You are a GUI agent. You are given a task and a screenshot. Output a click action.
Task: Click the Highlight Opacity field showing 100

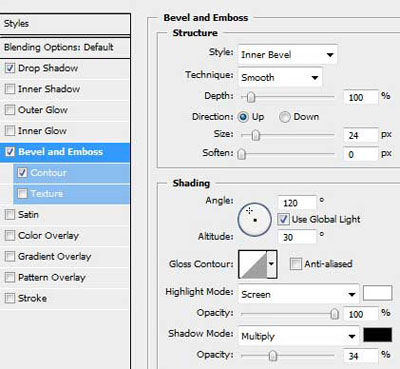tap(361, 314)
